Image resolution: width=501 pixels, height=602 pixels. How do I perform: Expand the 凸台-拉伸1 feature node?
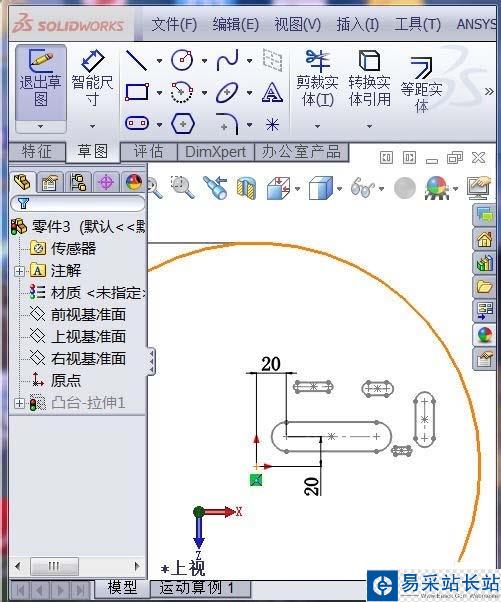tap(19, 404)
